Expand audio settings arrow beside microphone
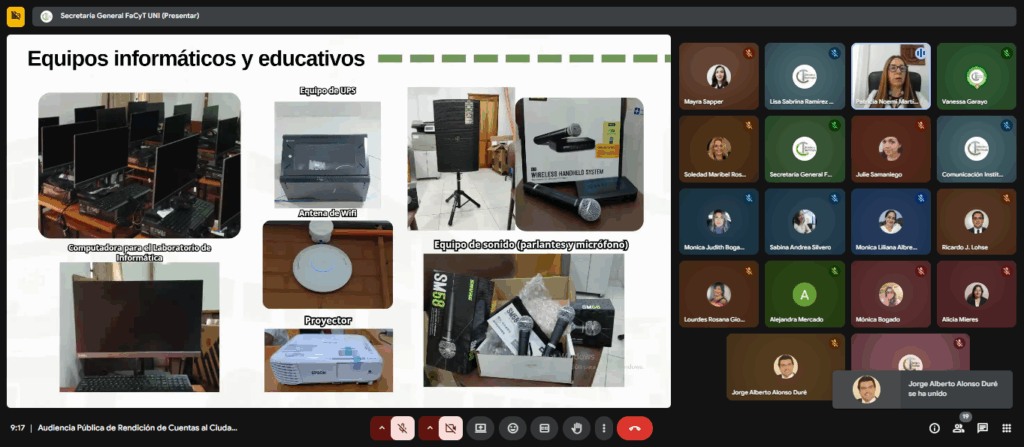 pos(380,428)
